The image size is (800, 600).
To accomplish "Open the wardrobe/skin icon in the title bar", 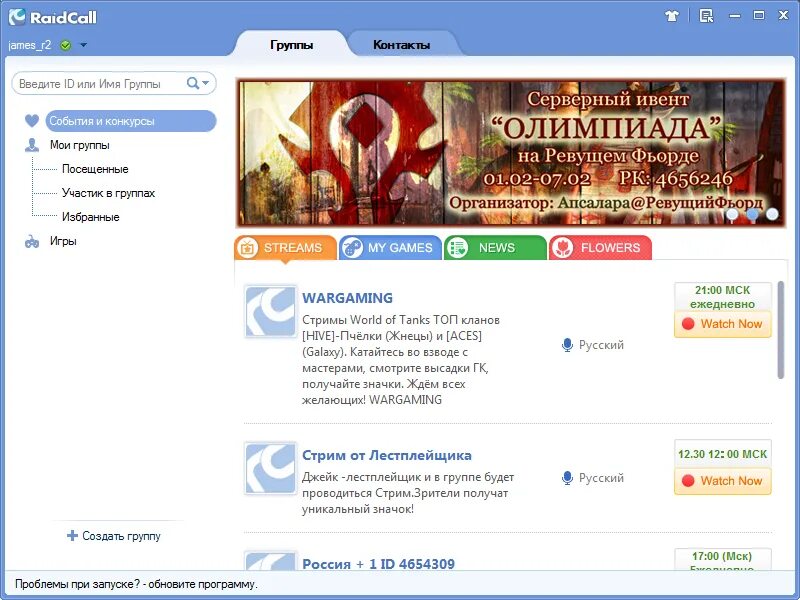I will point(673,15).
